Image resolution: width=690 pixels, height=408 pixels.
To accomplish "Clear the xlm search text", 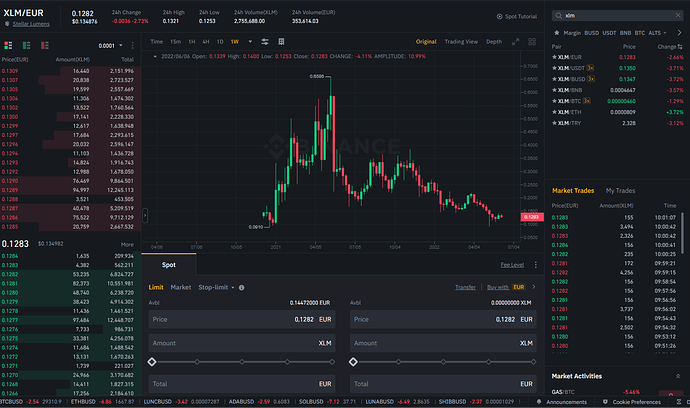I will coord(678,15).
